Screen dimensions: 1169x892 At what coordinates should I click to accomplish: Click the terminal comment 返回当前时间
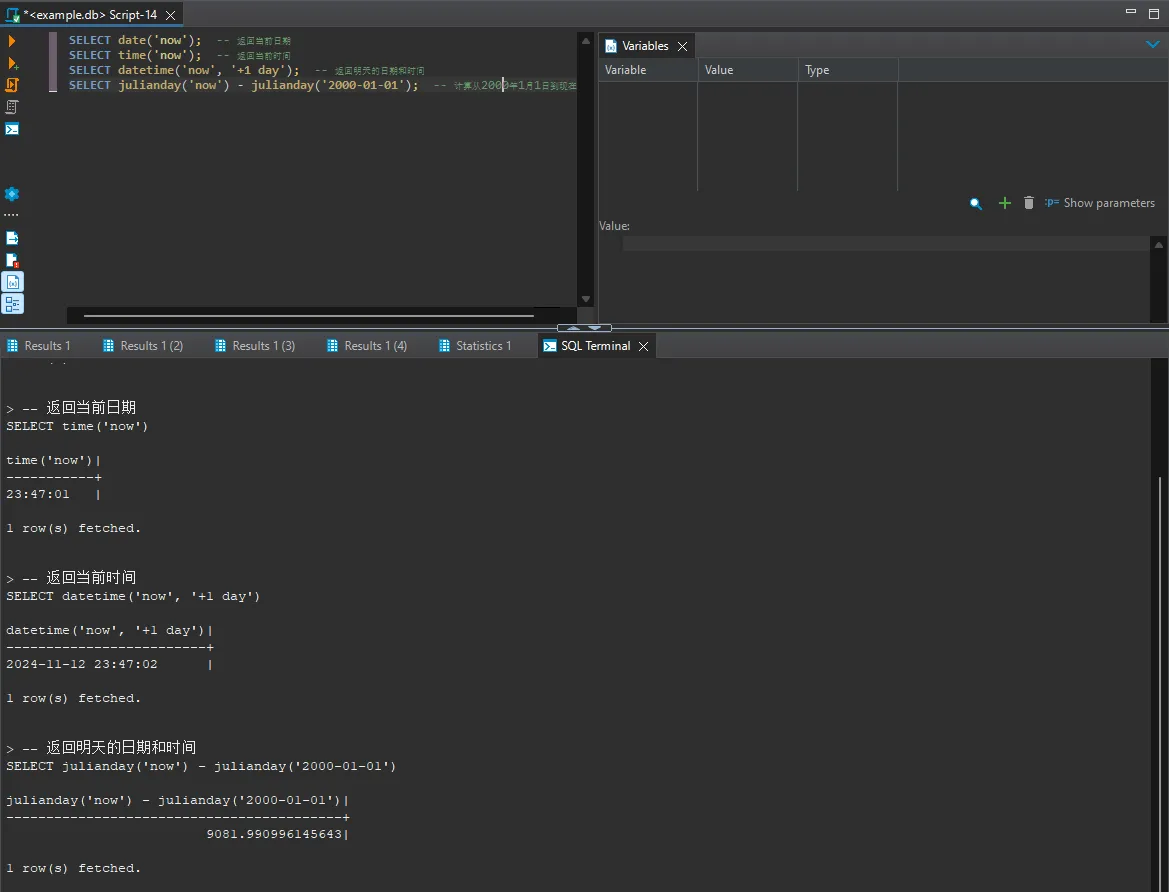click(x=91, y=577)
